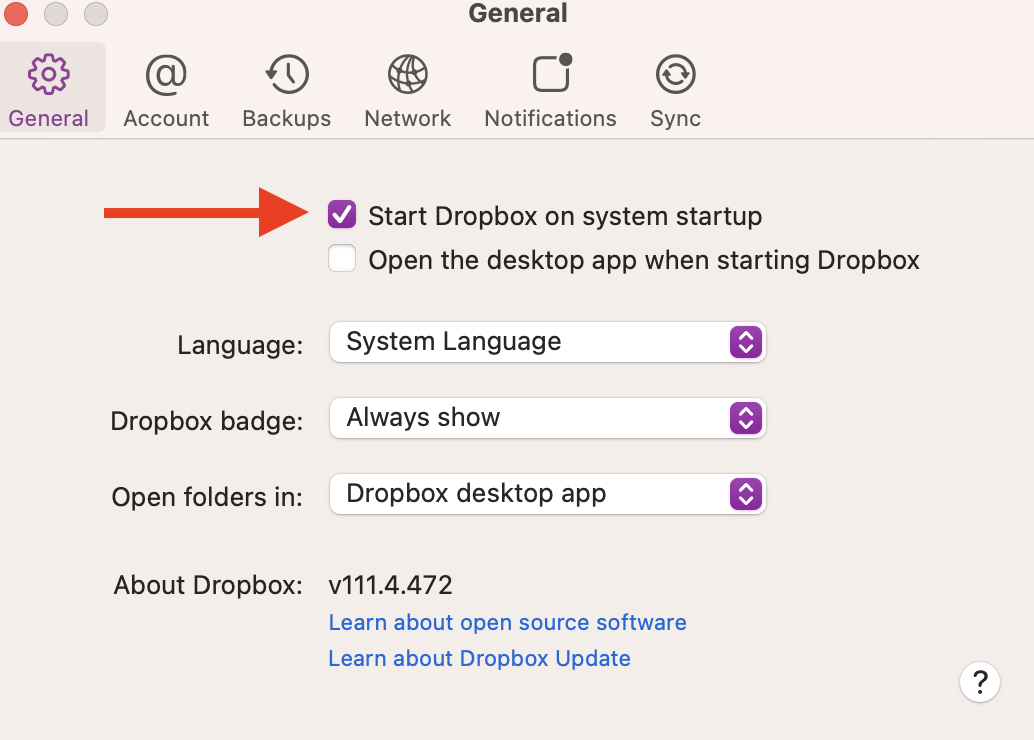Close the General preferences window
Image resolution: width=1034 pixels, height=740 pixels.
[x=15, y=13]
